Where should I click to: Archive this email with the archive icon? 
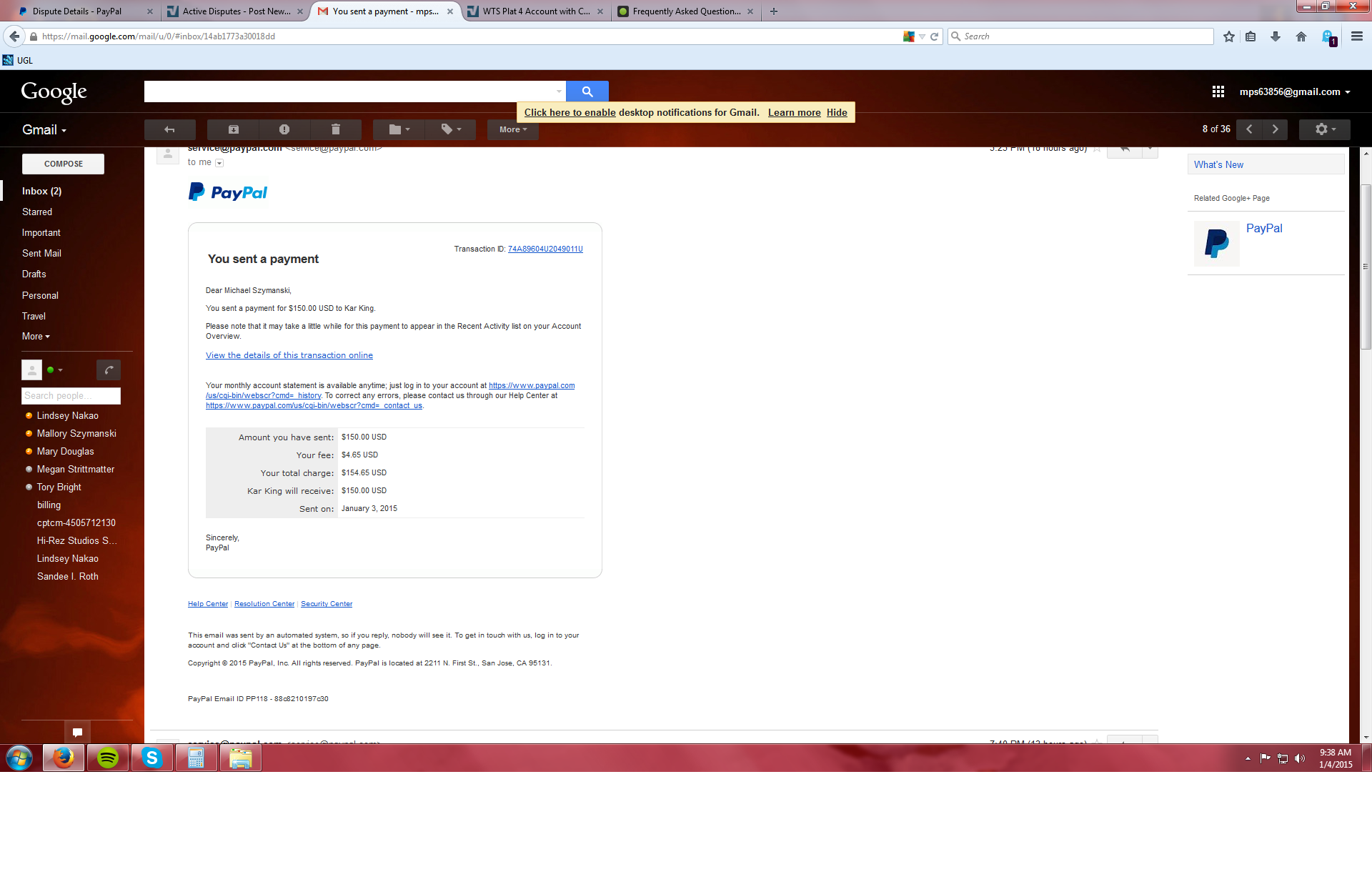[233, 129]
